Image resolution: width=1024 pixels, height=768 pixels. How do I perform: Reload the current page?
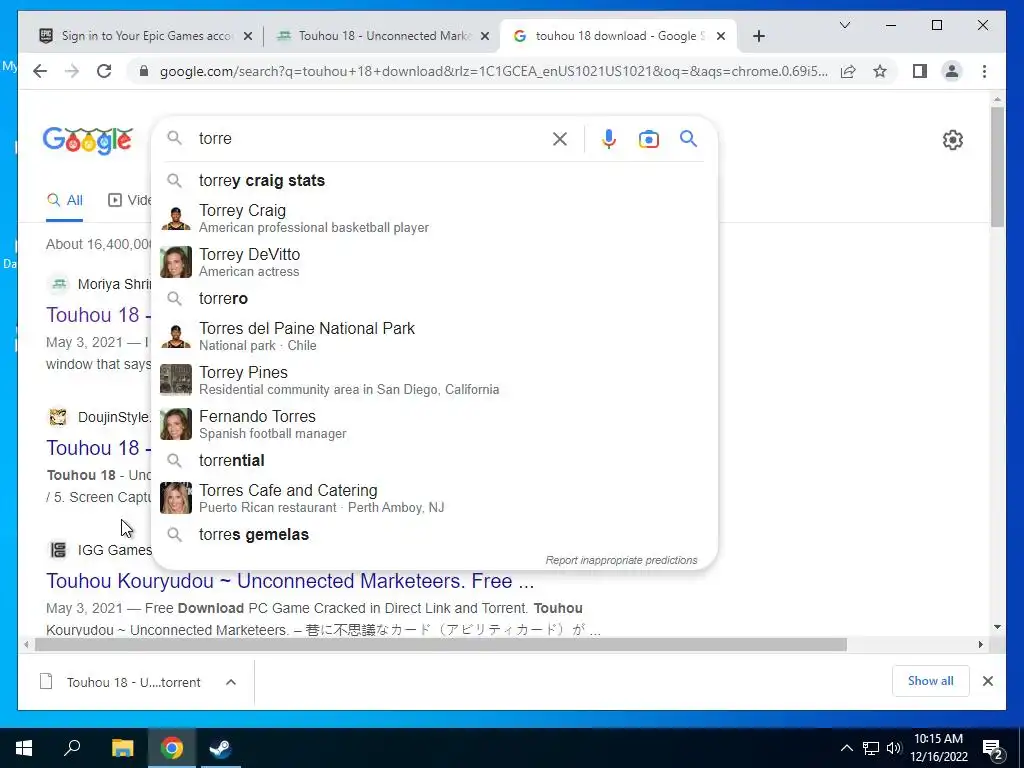click(104, 71)
